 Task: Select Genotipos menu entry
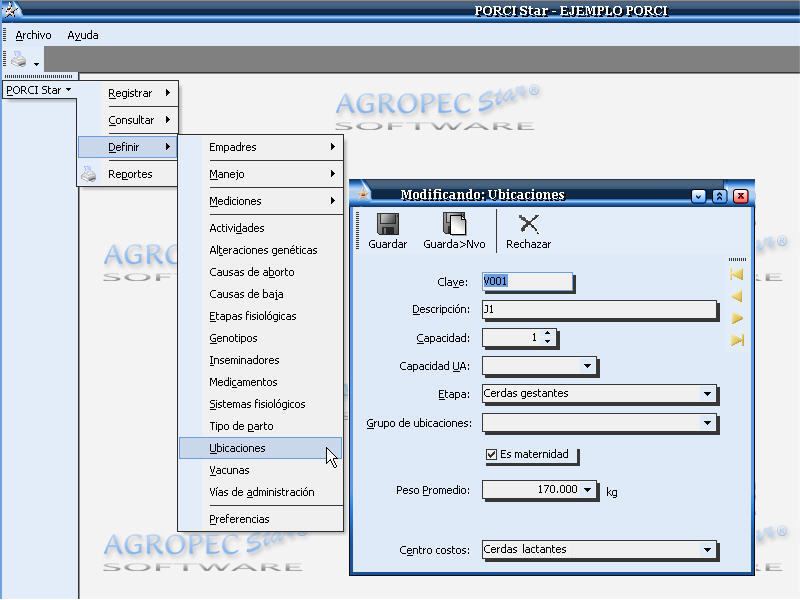tap(261, 338)
